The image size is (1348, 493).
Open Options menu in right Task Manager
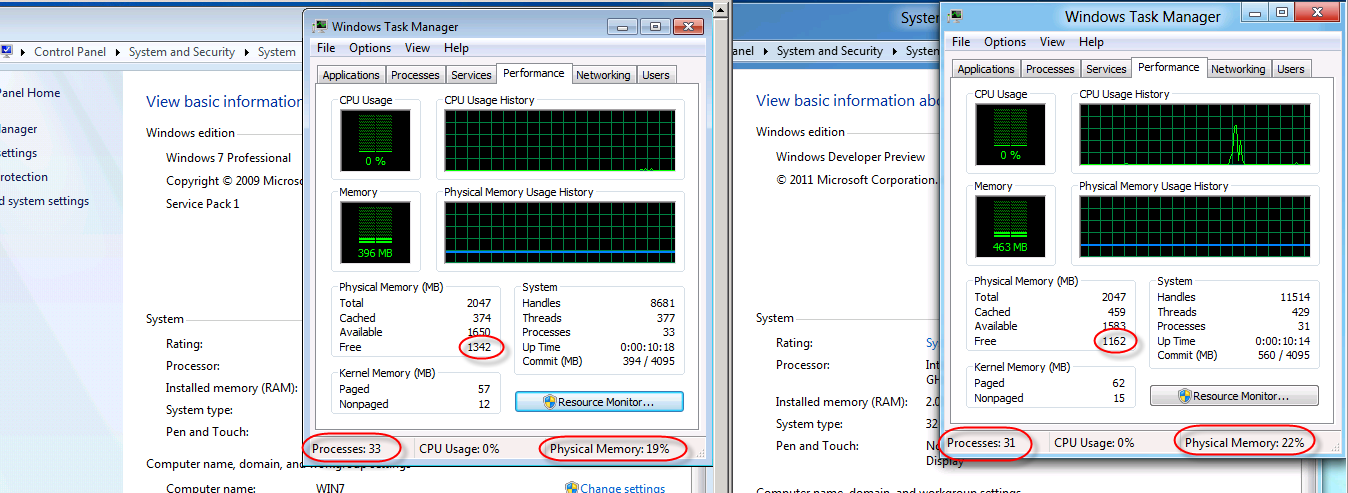tap(1005, 42)
